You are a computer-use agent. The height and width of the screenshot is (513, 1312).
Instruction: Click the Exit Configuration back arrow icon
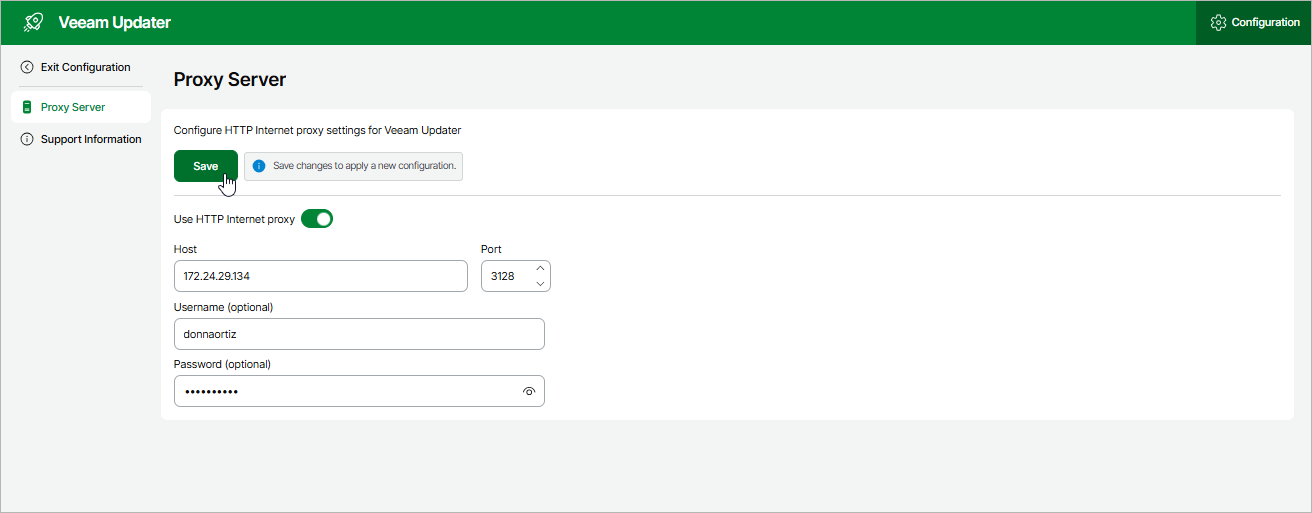27,67
